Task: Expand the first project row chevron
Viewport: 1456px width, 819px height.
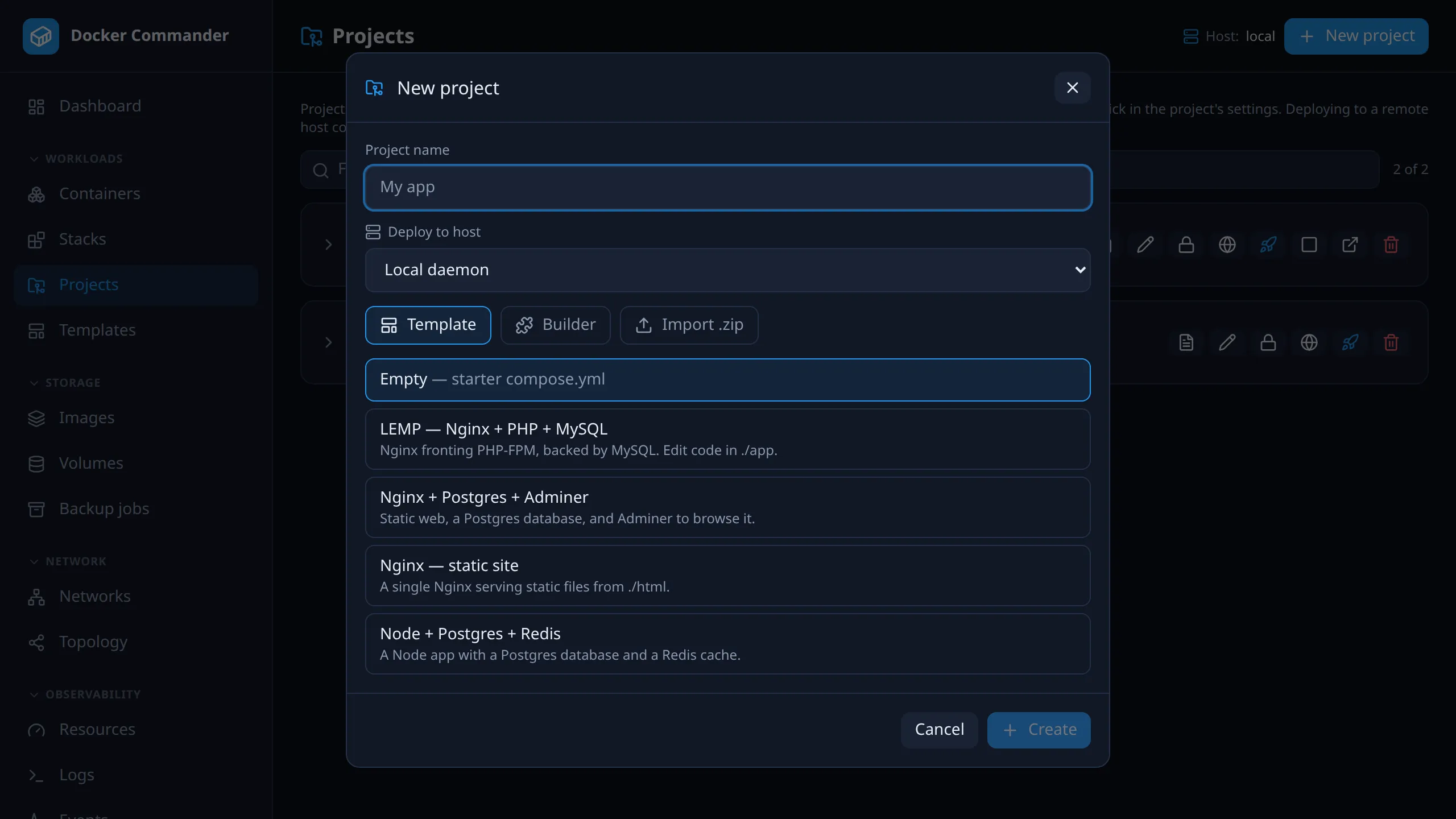Action: pyautogui.click(x=328, y=245)
